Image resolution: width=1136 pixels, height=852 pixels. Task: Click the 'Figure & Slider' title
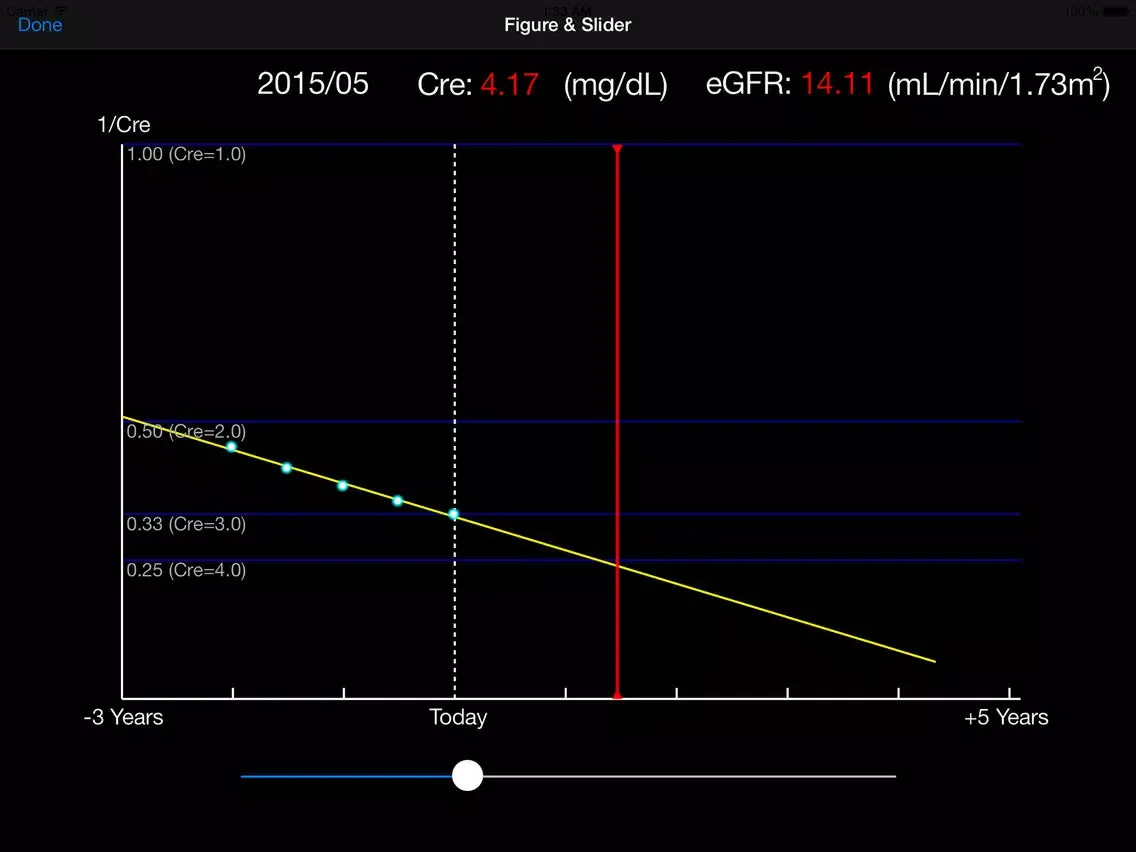pyautogui.click(x=567, y=25)
